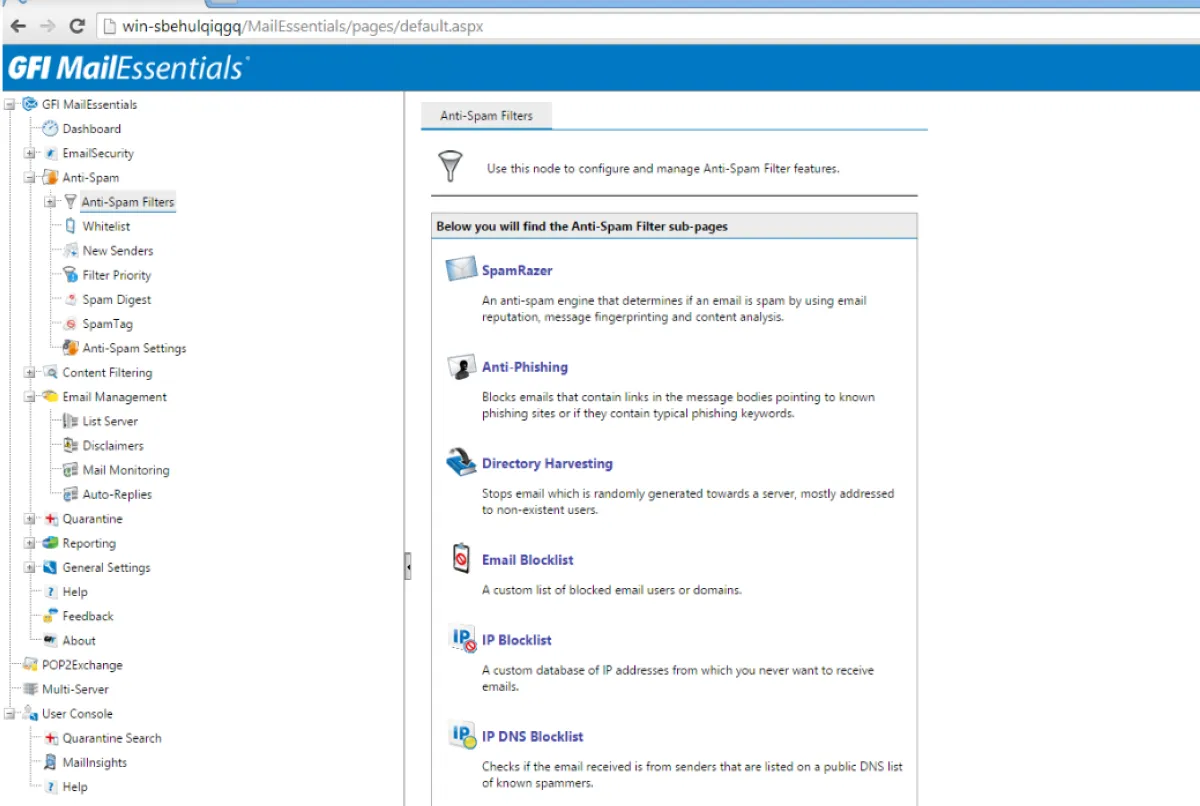The image size is (1200, 806).
Task: Open Anti-Spam Settings via its icon
Action: pos(70,348)
